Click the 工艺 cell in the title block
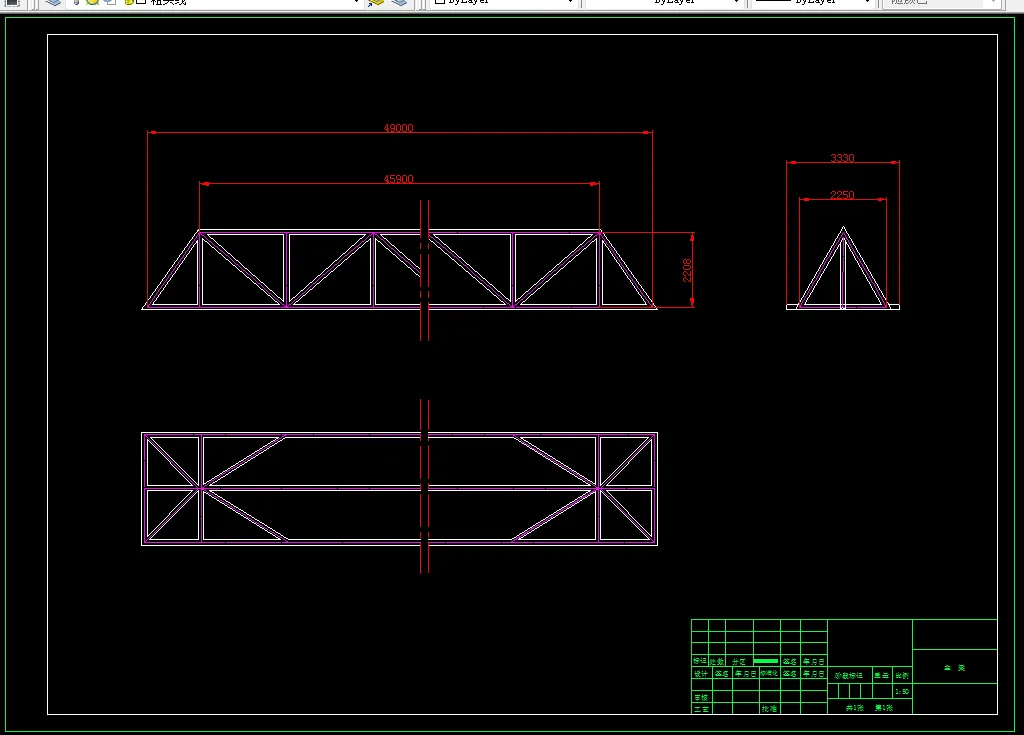Screen dimensions: 1024x735 [x=701, y=709]
